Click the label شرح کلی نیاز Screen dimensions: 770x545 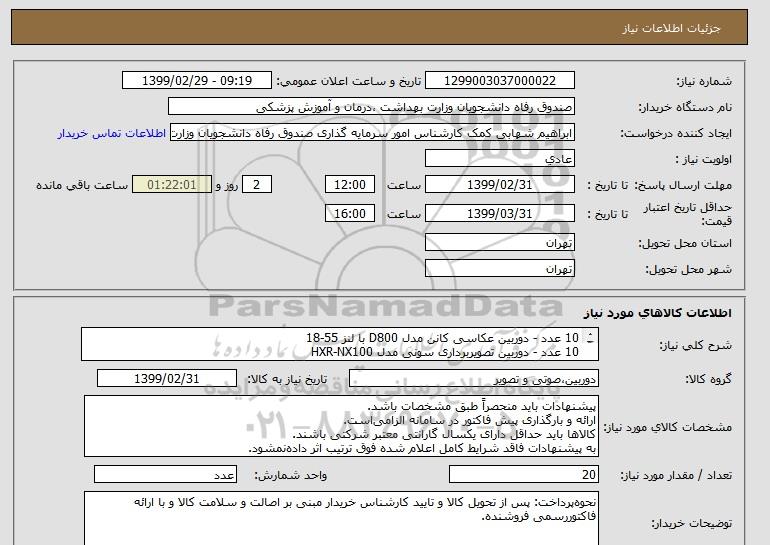pyautogui.click(x=695, y=345)
